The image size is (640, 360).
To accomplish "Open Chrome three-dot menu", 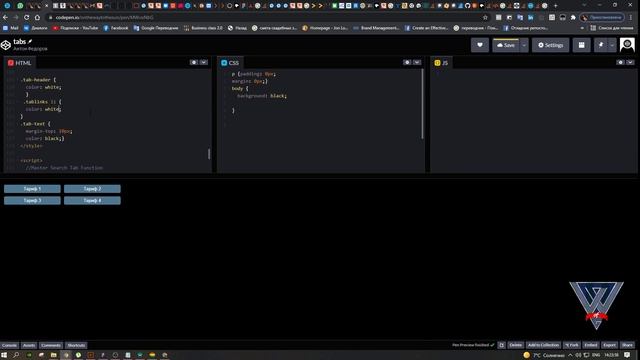I will coord(631,18).
